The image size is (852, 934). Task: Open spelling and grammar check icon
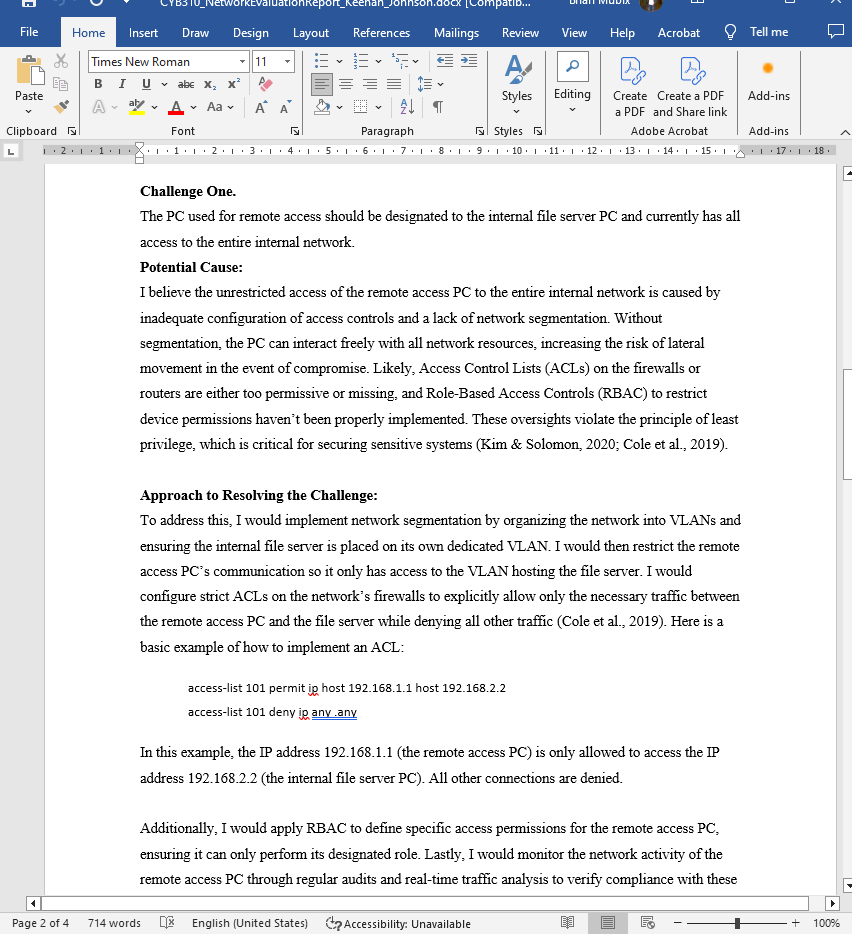coord(167,923)
